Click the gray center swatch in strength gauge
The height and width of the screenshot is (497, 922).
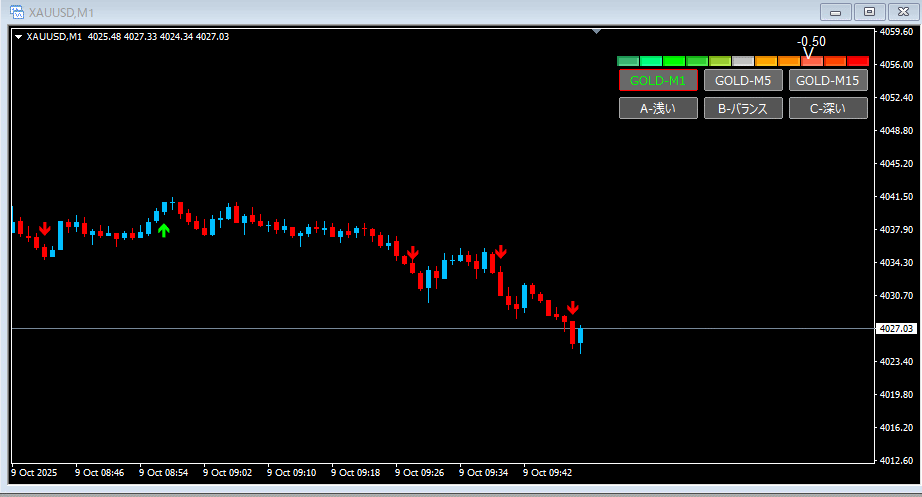743,61
